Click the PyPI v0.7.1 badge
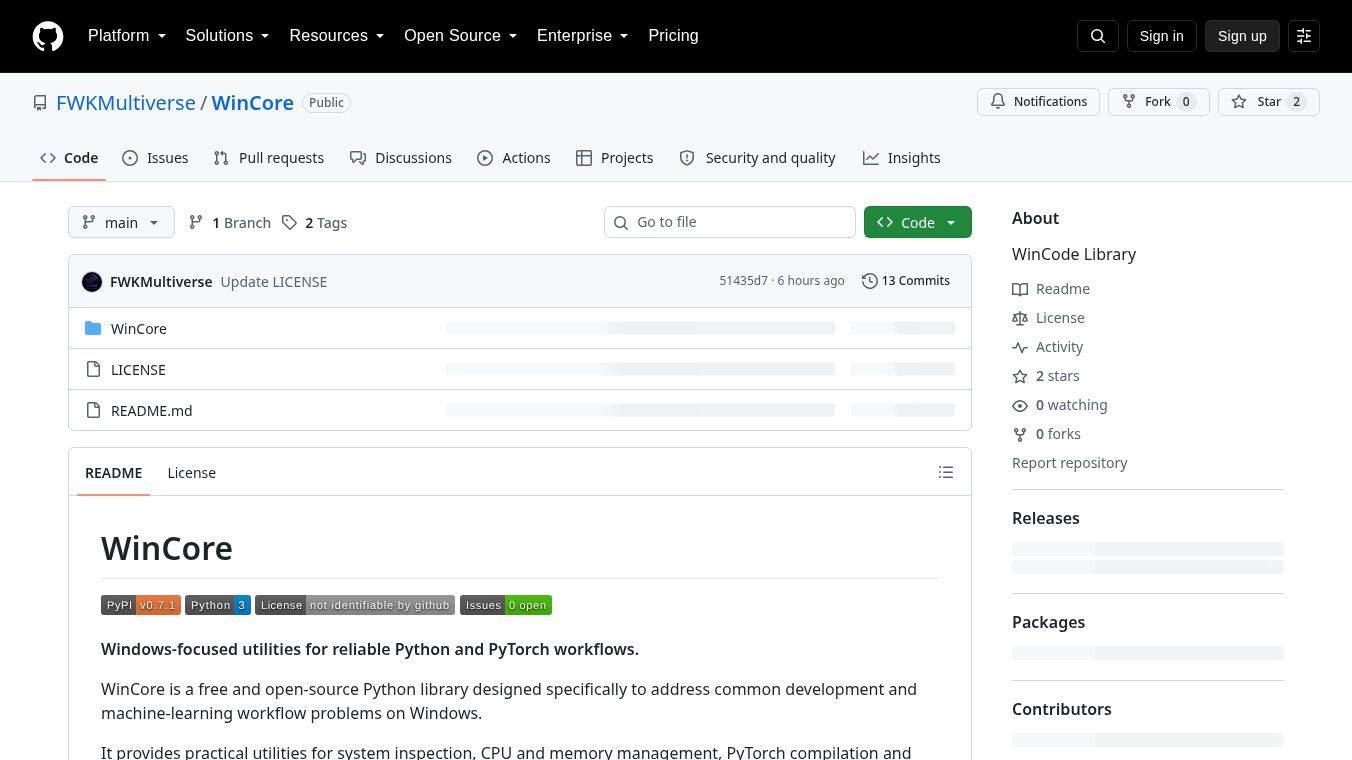Screen dimensions: 1352x760 coord(141,605)
